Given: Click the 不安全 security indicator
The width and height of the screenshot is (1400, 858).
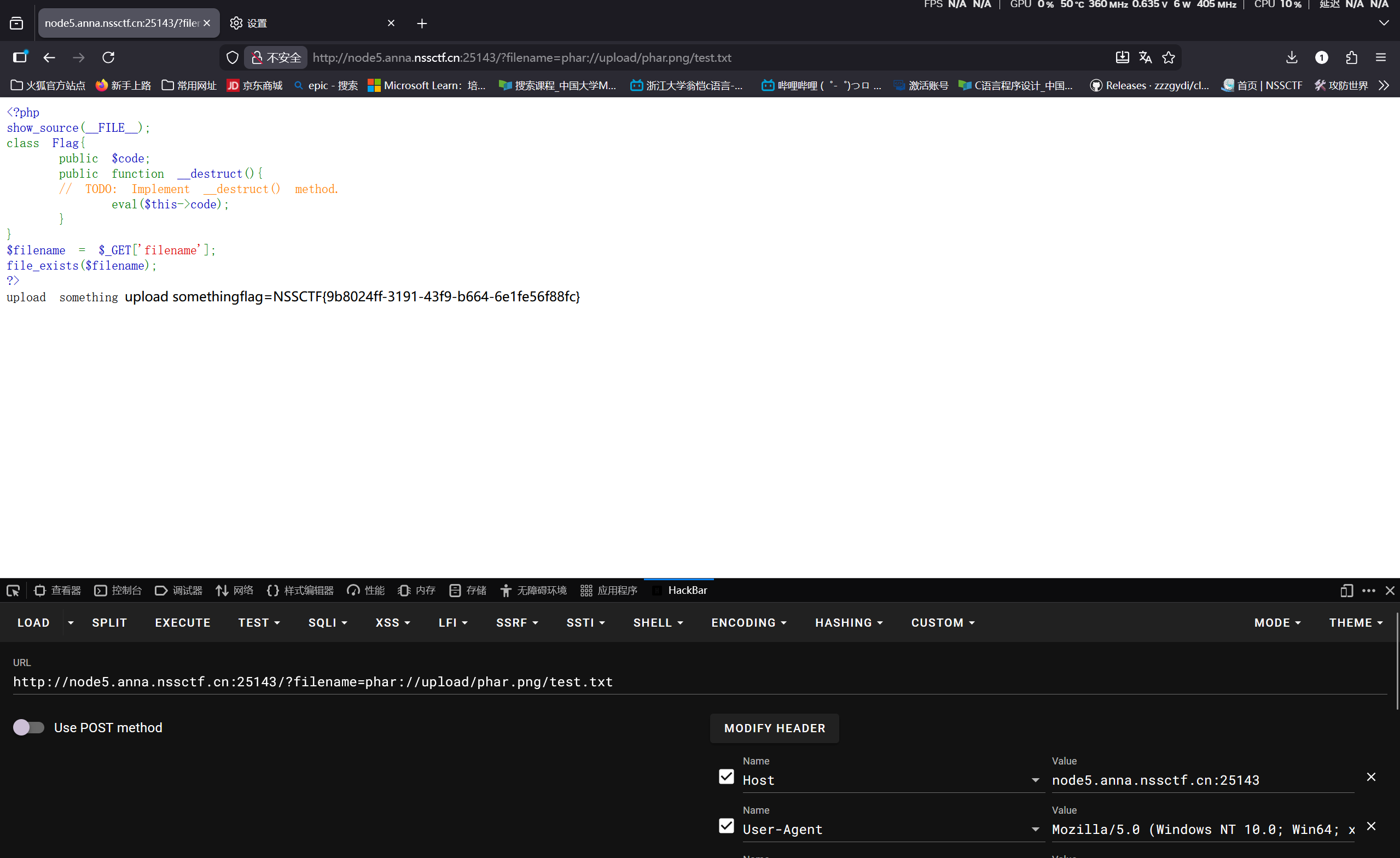Looking at the screenshot, I should click(x=276, y=57).
